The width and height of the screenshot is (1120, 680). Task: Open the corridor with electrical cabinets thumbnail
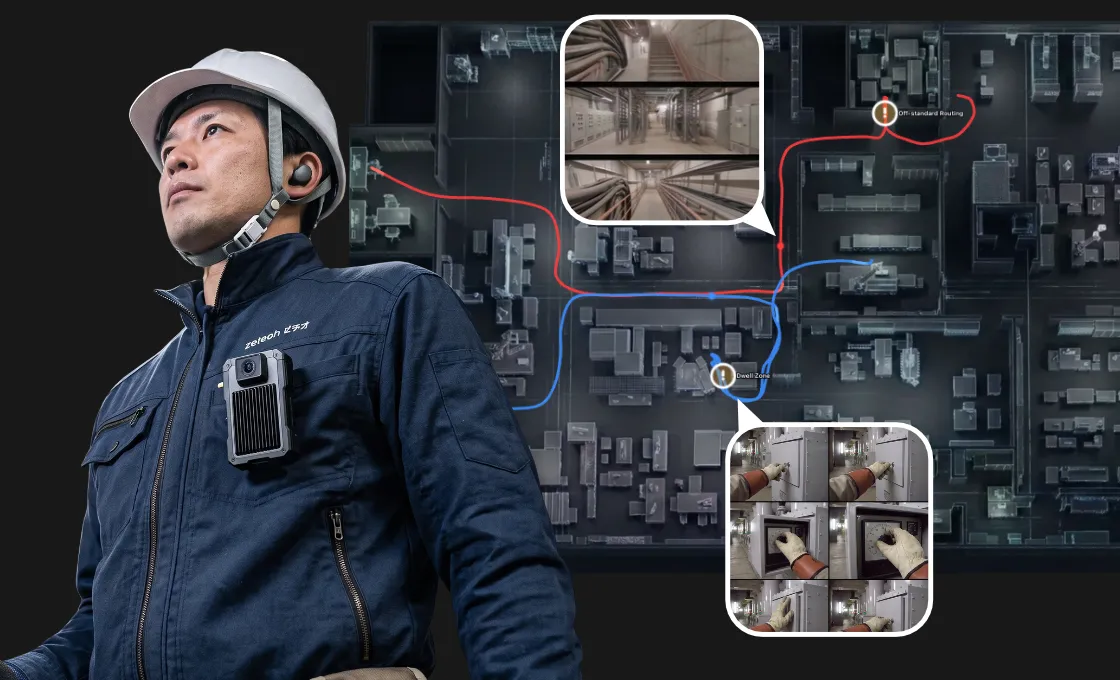pyautogui.click(x=661, y=121)
